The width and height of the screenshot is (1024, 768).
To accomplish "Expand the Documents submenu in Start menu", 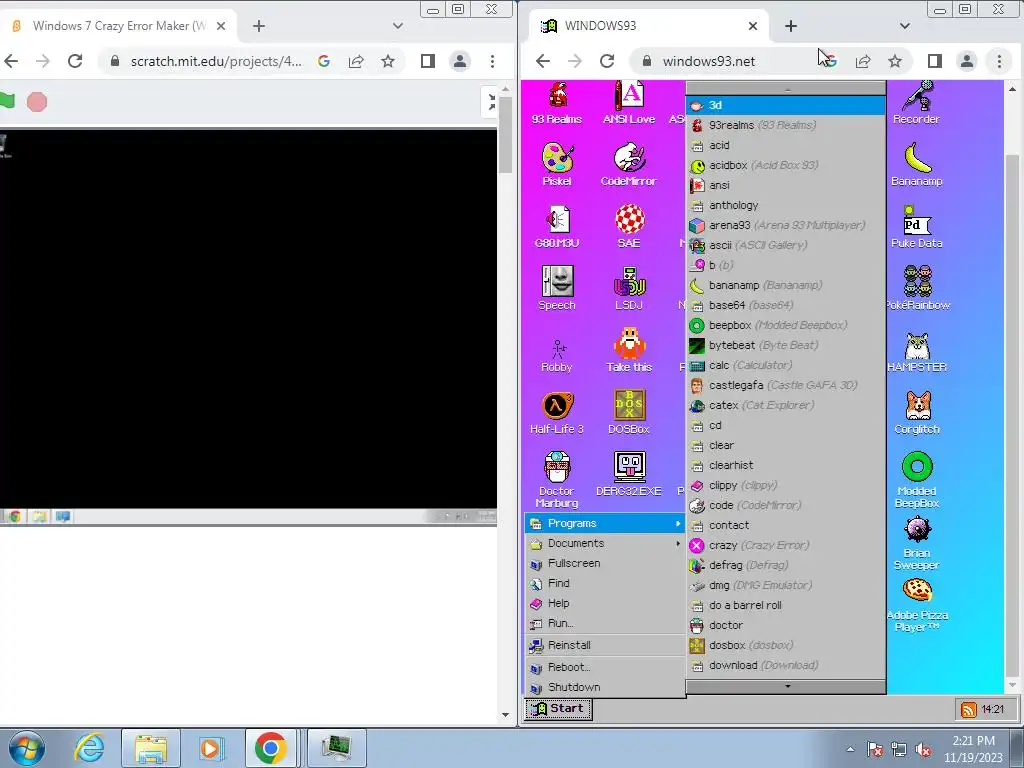I will point(605,543).
